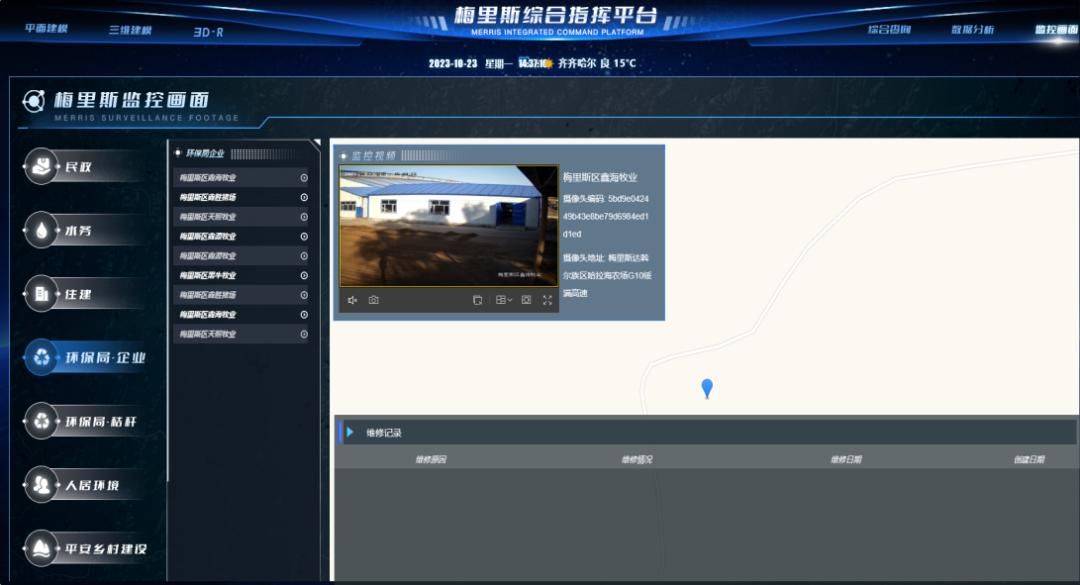Select the 人居环境 sidebar icon
Viewport: 1080px width, 585px height.
42,485
